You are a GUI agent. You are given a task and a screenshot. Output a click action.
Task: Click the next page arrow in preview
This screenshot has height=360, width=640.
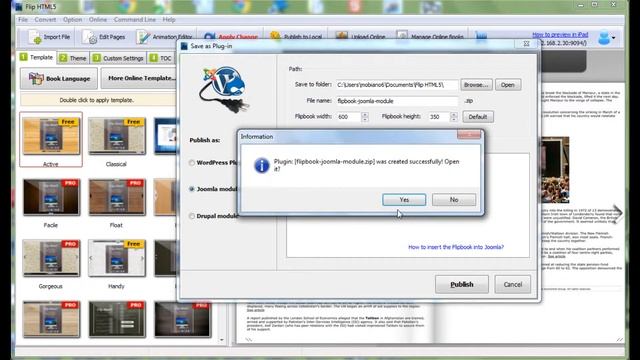[618, 212]
